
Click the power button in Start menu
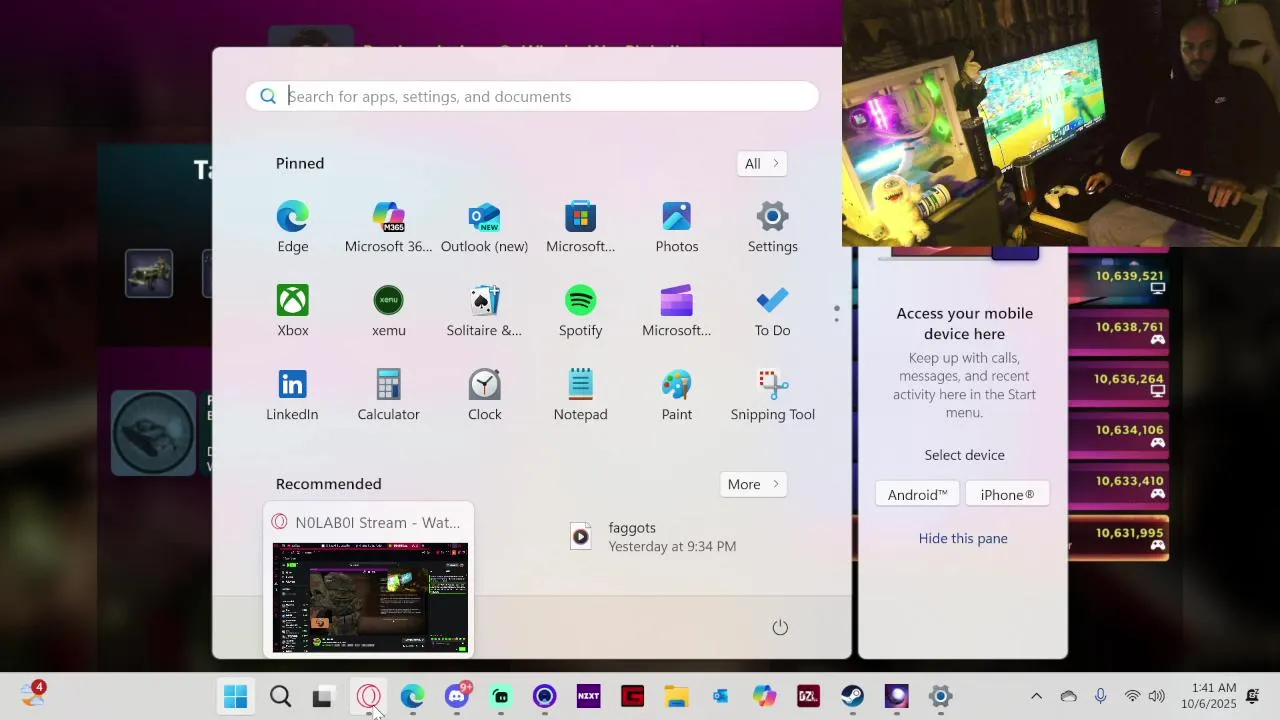coord(780,627)
